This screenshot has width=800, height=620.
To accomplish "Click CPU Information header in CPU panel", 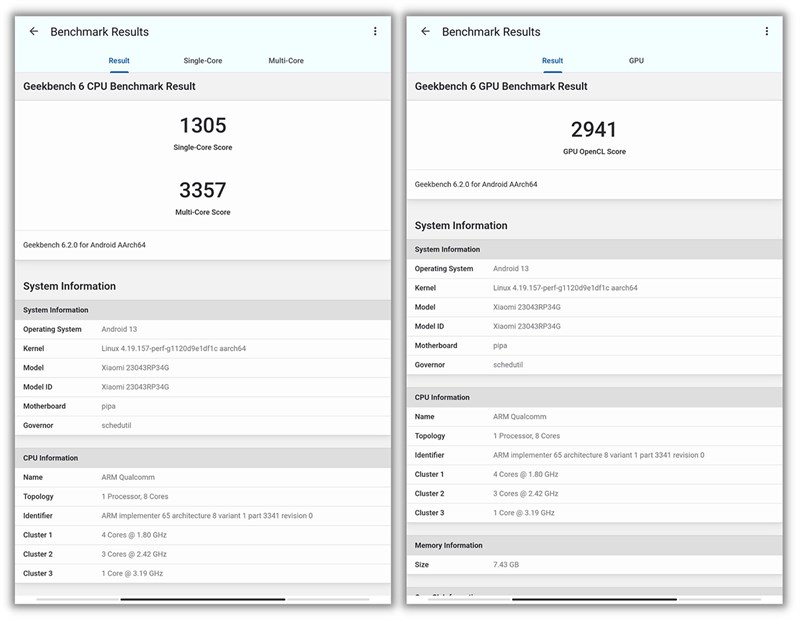I will coord(203,458).
